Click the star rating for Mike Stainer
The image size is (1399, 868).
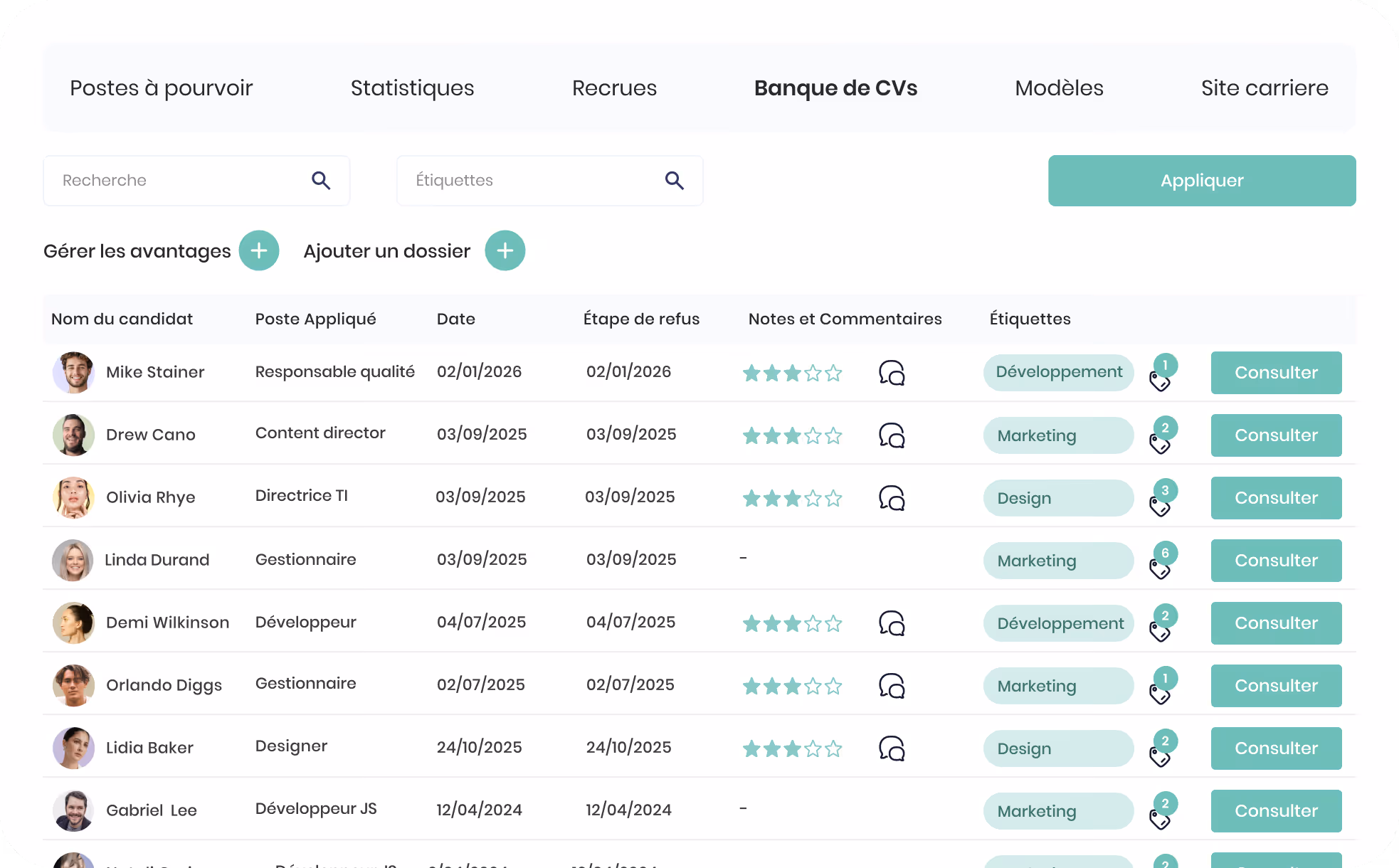793,373
